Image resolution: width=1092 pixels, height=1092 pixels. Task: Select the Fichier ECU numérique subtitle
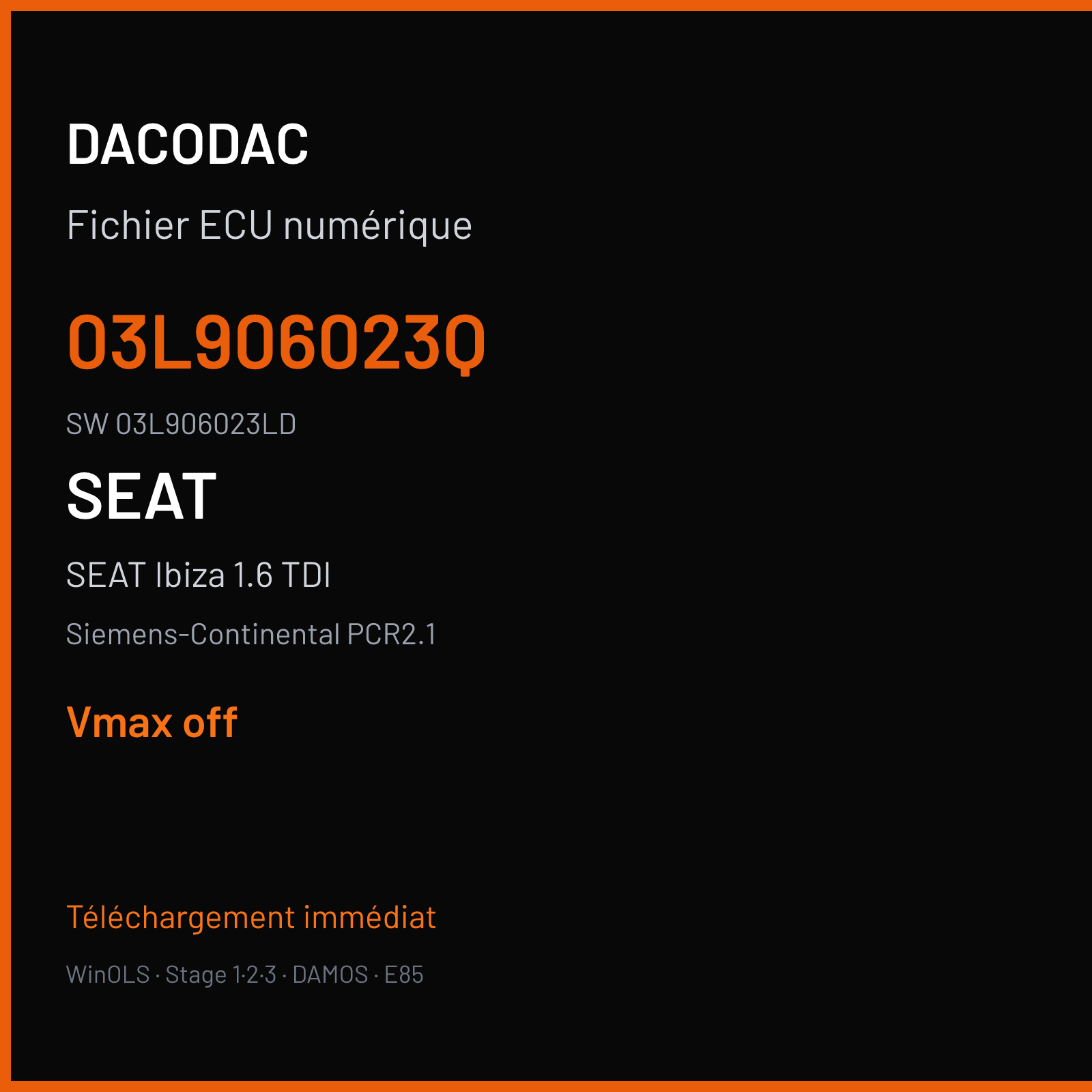click(x=270, y=226)
